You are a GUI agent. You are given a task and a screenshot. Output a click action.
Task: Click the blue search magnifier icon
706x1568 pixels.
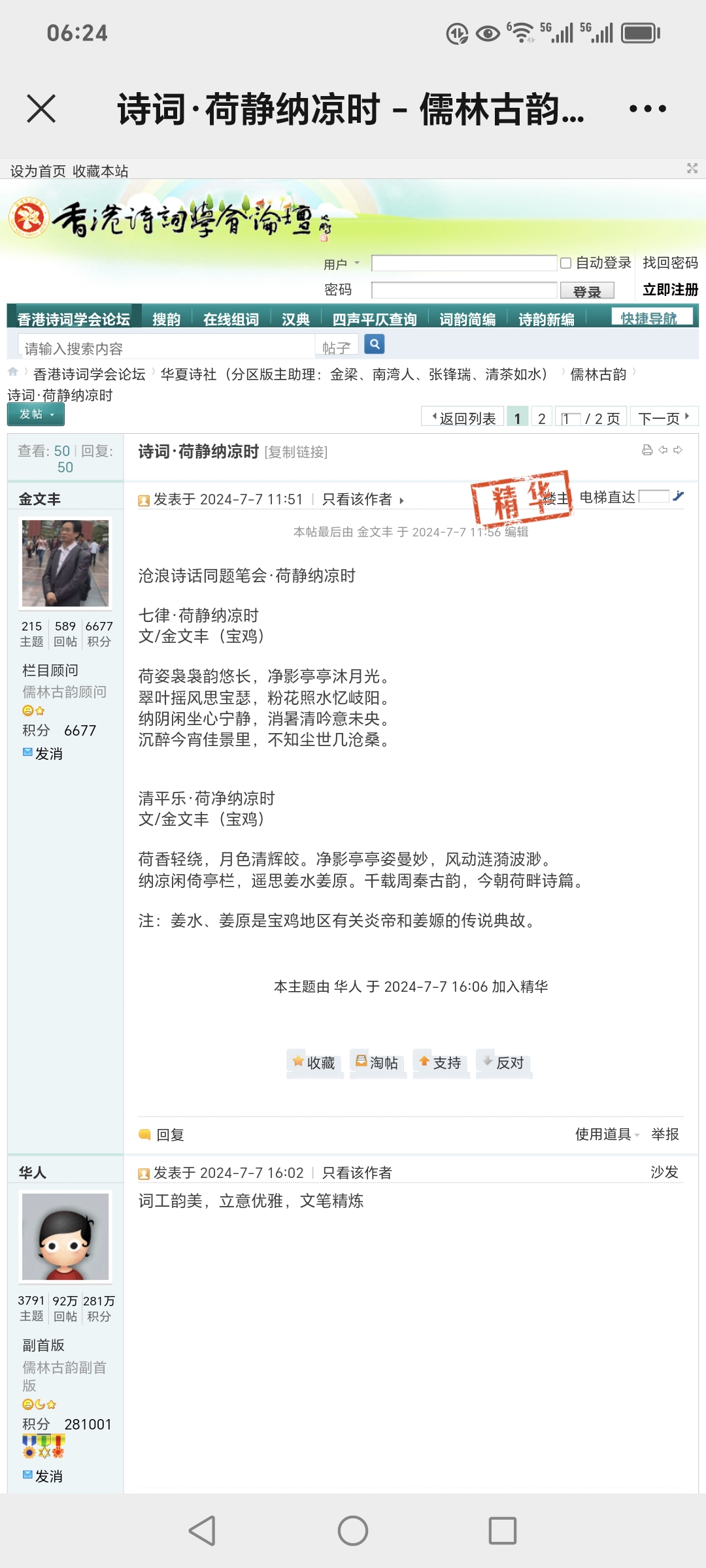click(374, 344)
